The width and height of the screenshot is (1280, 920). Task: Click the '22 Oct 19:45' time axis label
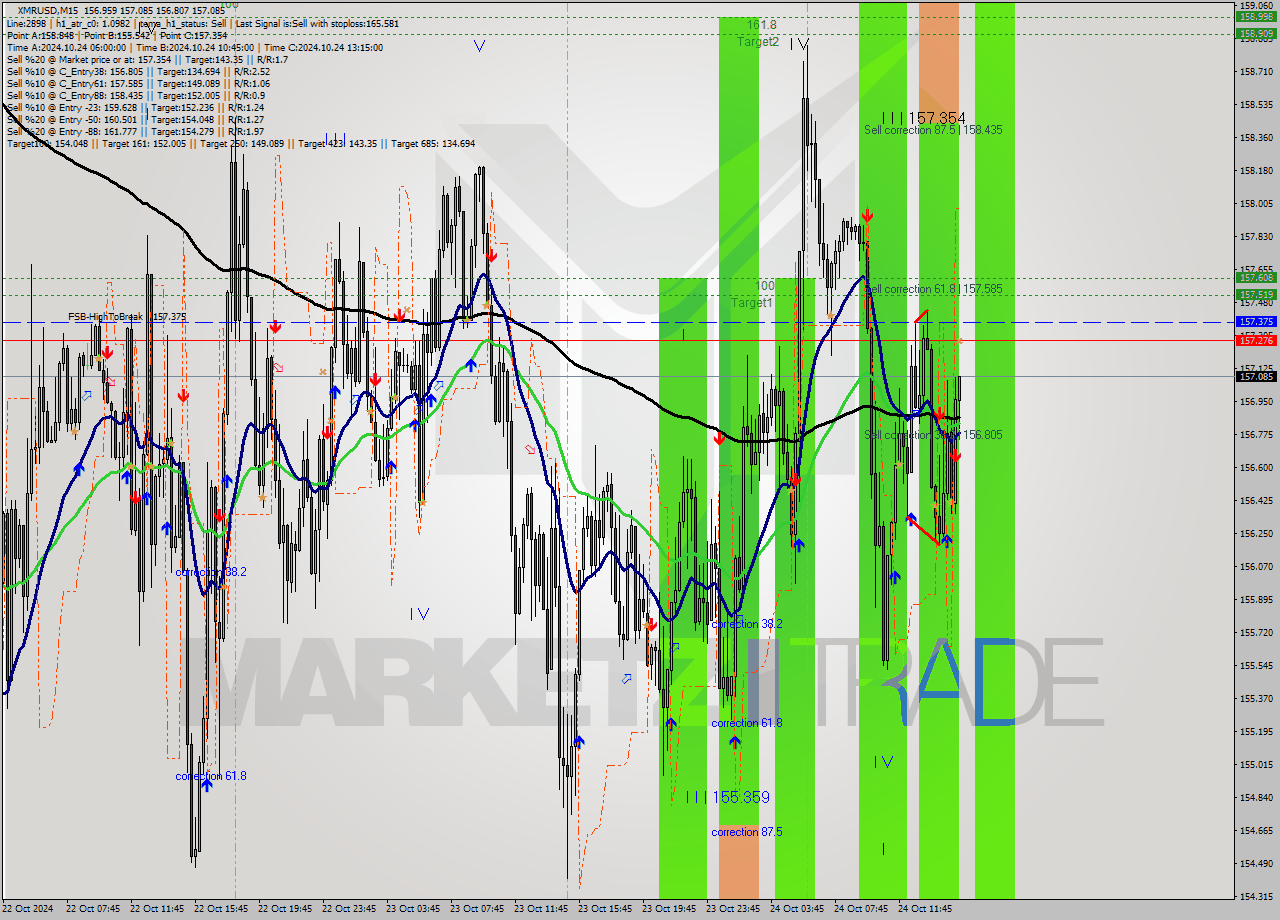point(285,909)
